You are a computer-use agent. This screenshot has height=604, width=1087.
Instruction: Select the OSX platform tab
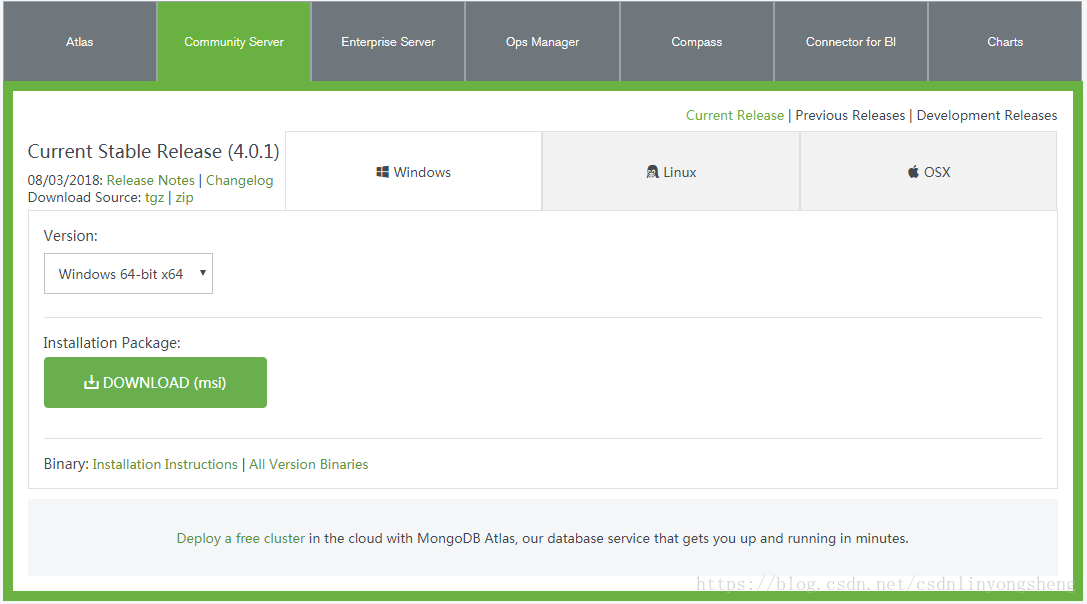click(x=929, y=171)
